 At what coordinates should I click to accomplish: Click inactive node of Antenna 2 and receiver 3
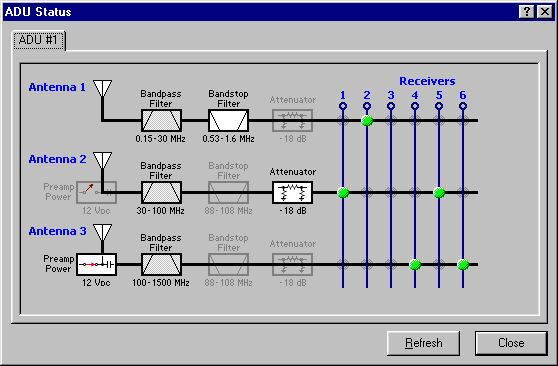[x=391, y=193]
